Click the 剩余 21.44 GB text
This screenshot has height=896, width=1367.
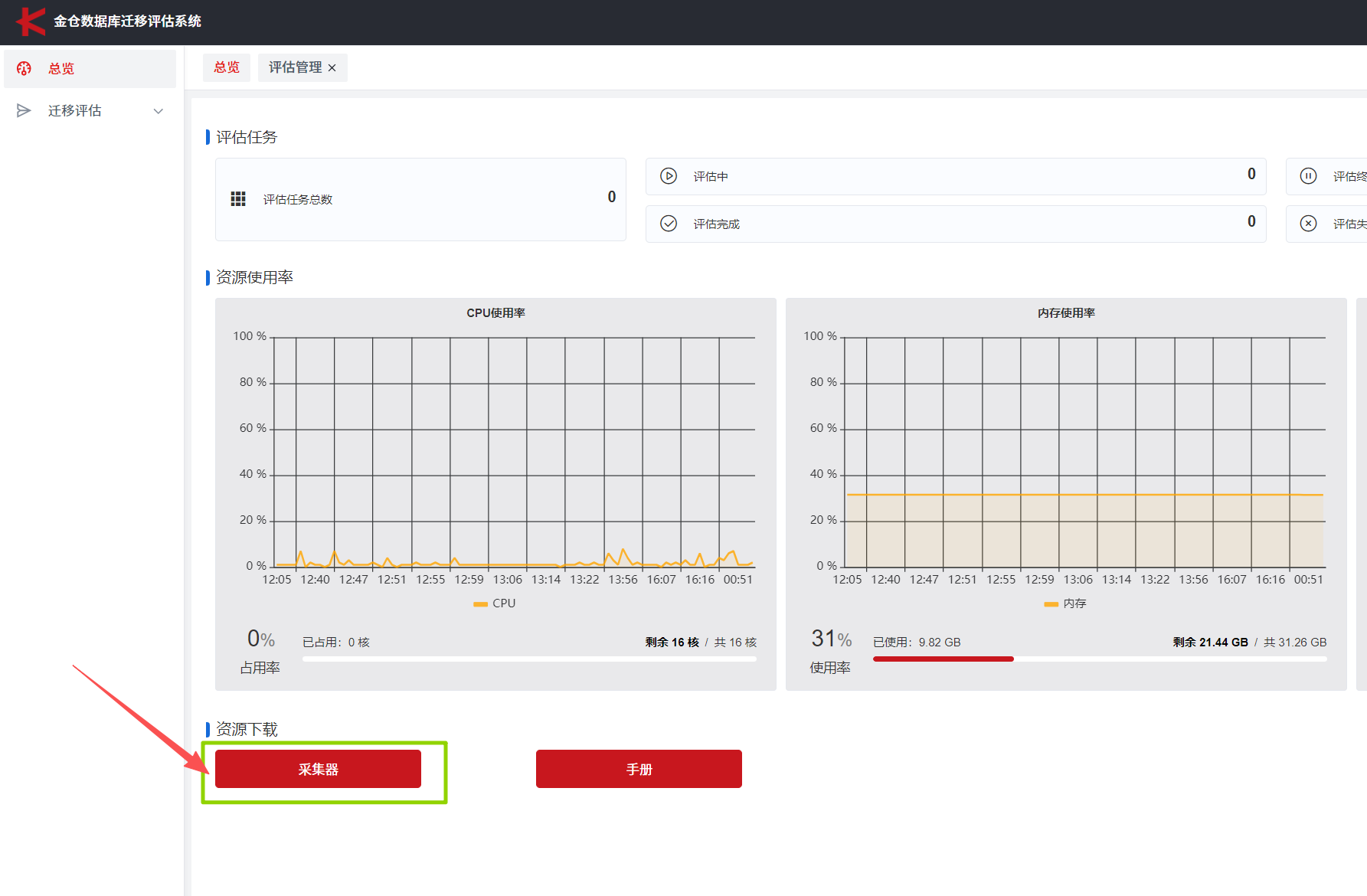coord(1210,642)
